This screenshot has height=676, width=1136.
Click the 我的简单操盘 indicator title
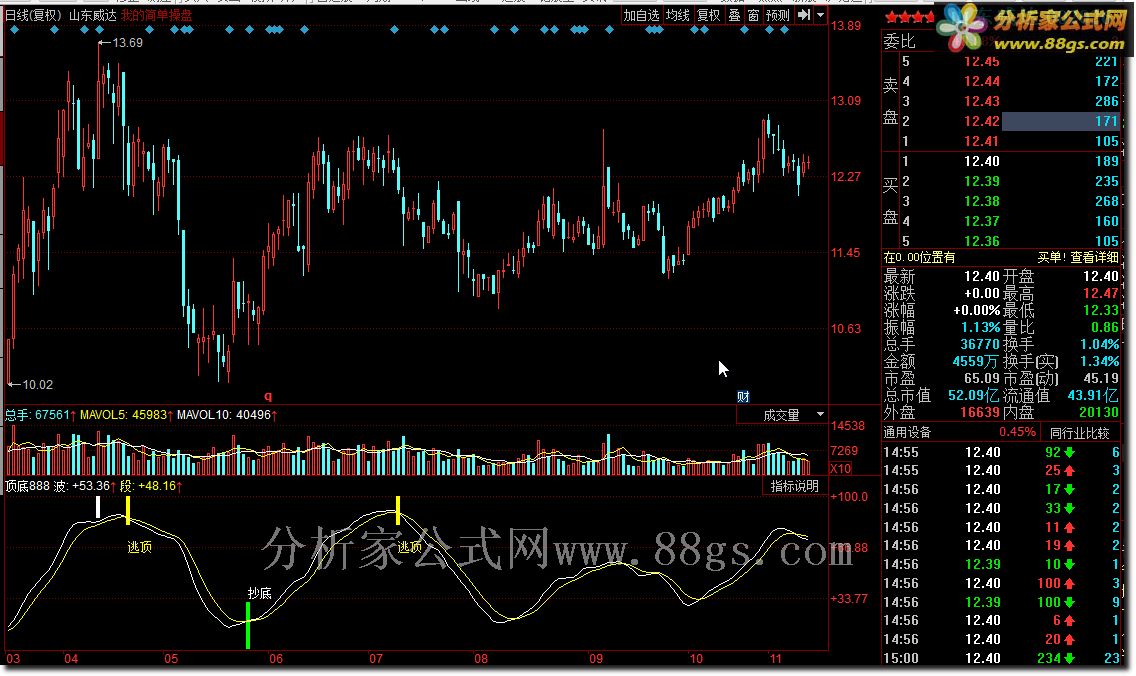pos(156,14)
